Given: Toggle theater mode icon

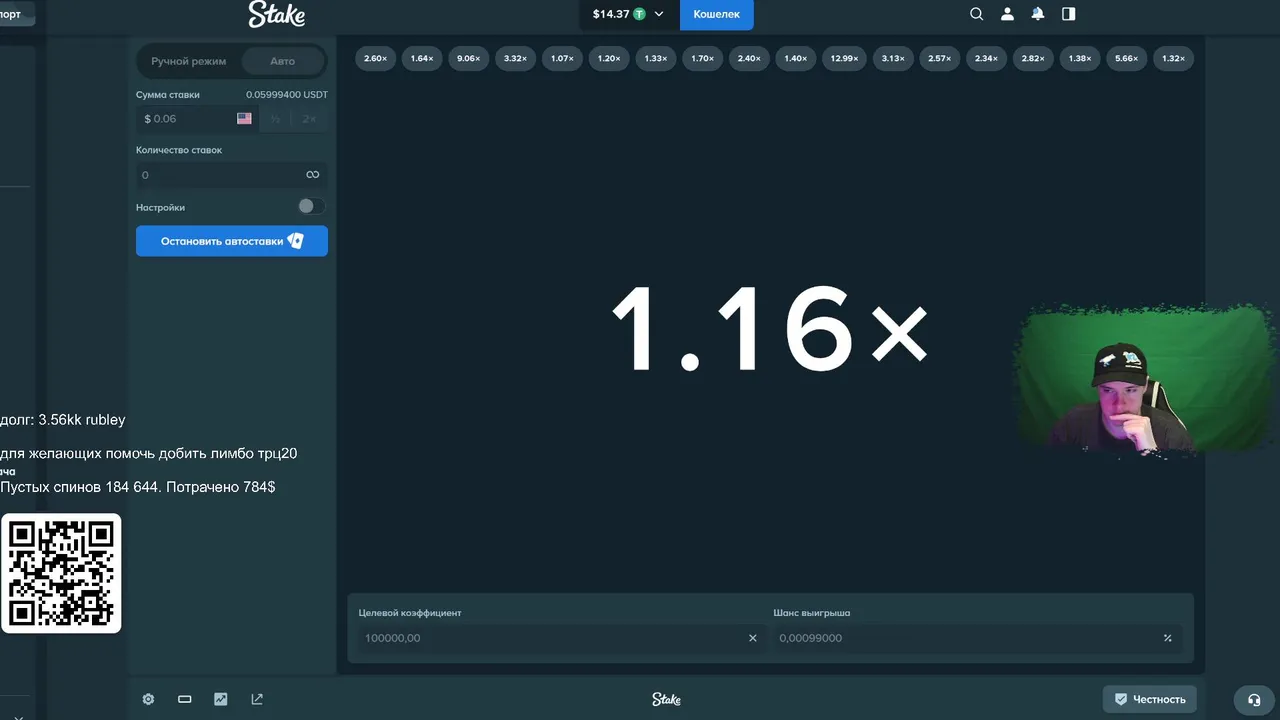Looking at the screenshot, I should (184, 699).
